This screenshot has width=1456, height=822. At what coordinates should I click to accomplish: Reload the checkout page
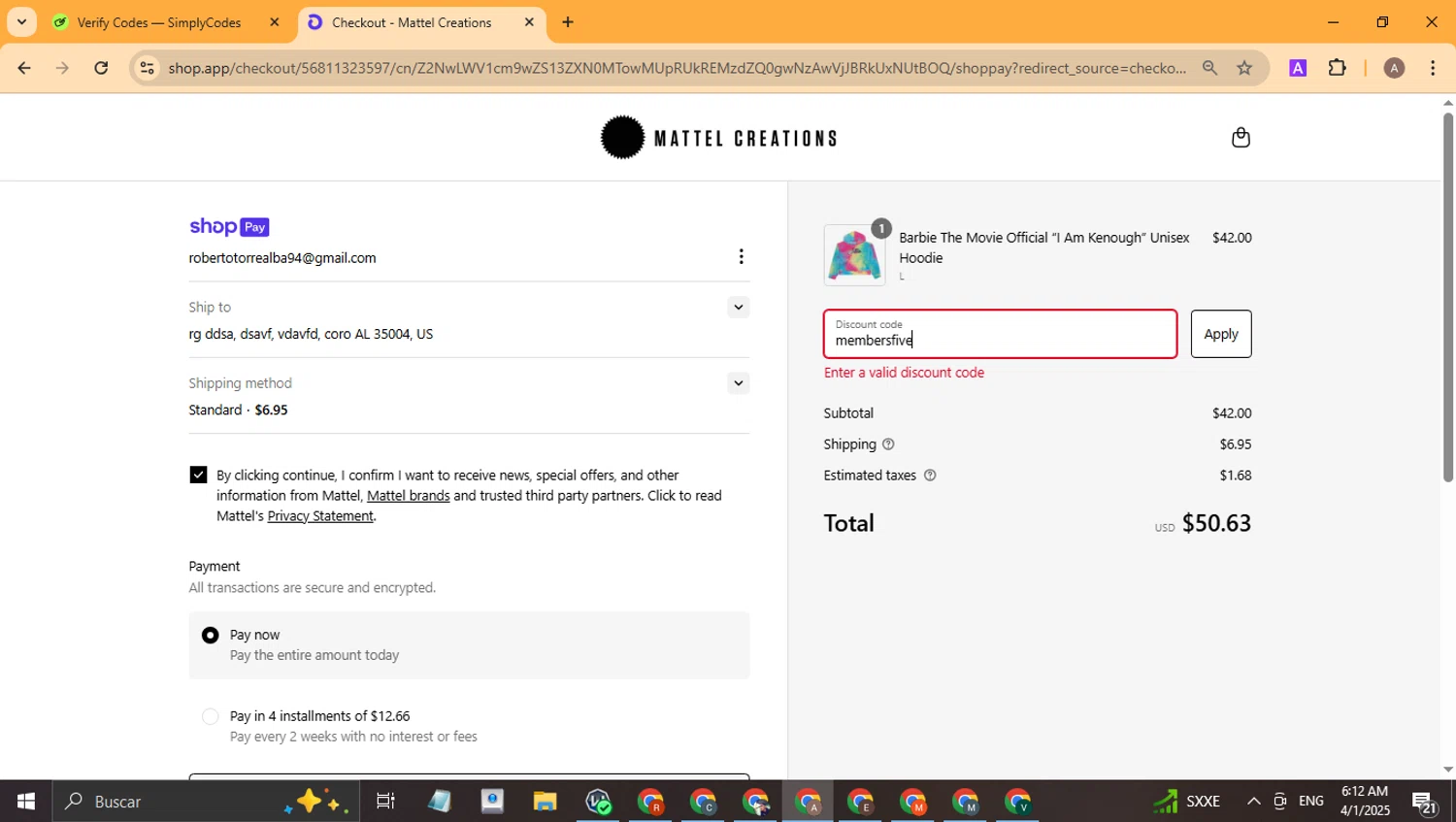pos(101,68)
